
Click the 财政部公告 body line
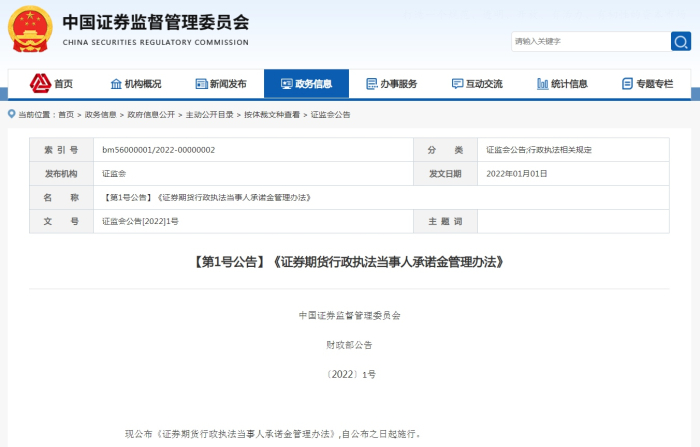point(349,345)
